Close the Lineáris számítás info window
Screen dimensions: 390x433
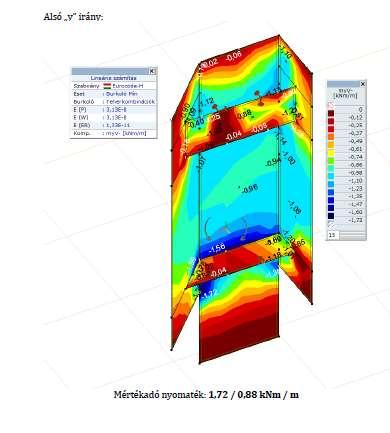152,71
